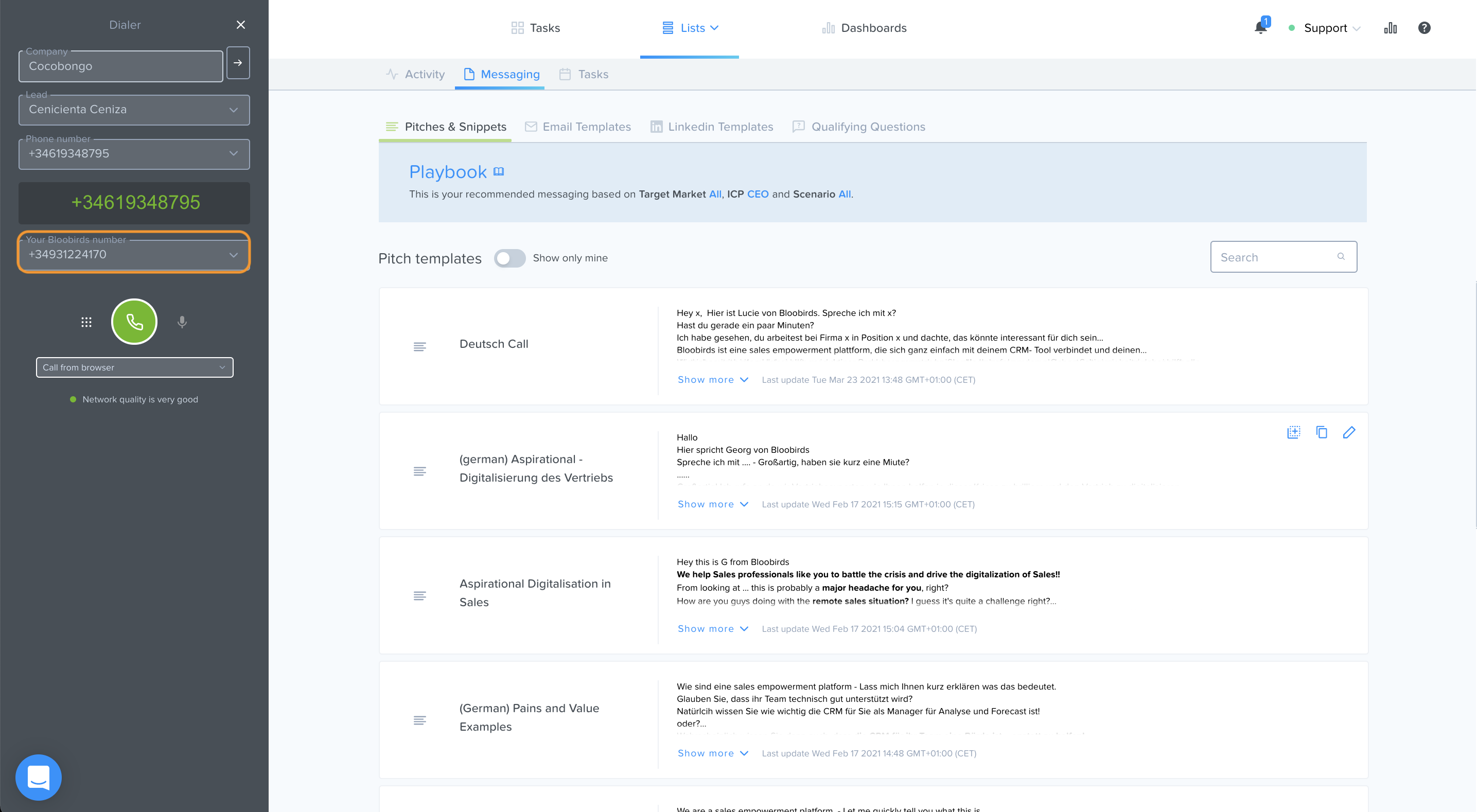The image size is (1477, 812).
Task: Click Network quality is very good status
Action: 134,399
